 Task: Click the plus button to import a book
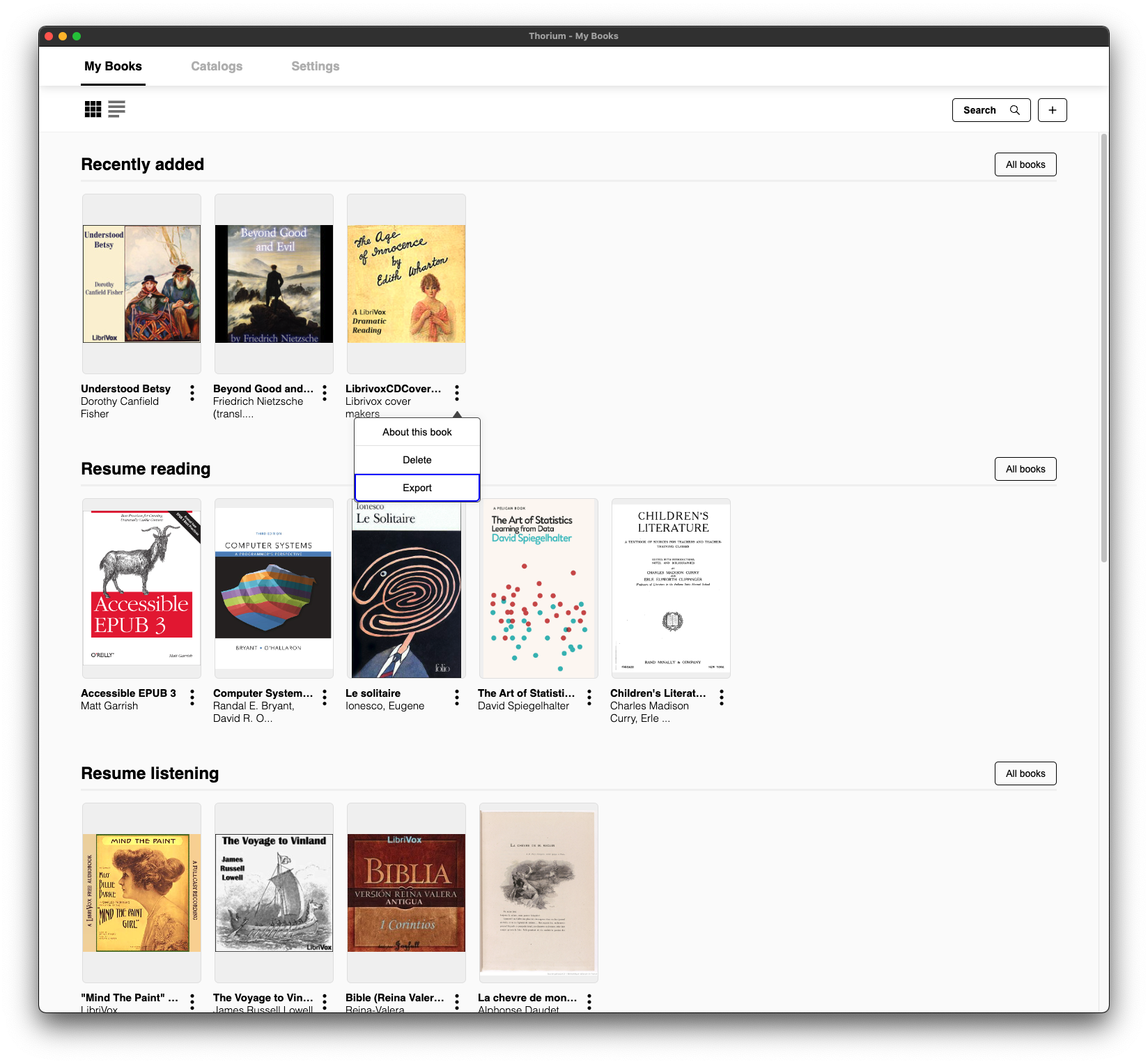tap(1052, 110)
